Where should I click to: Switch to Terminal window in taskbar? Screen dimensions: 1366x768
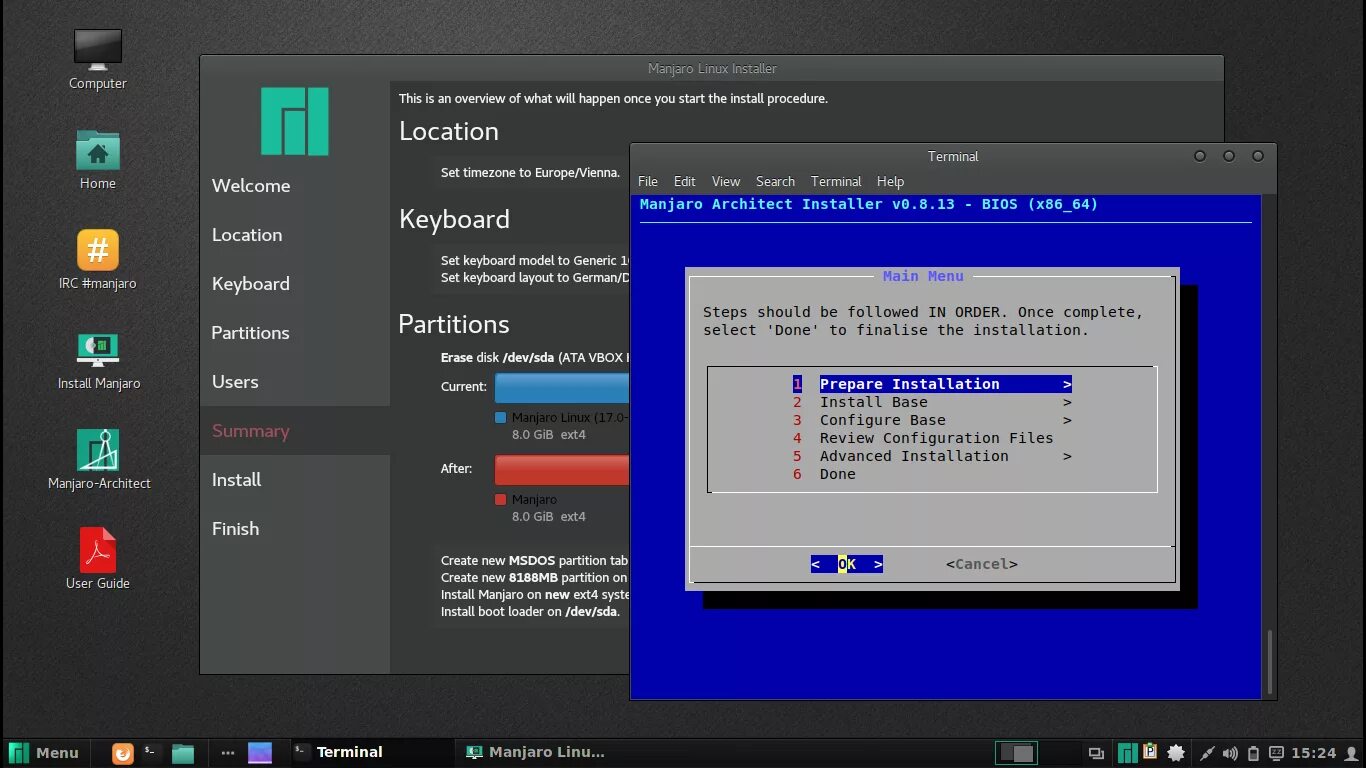[370, 753]
